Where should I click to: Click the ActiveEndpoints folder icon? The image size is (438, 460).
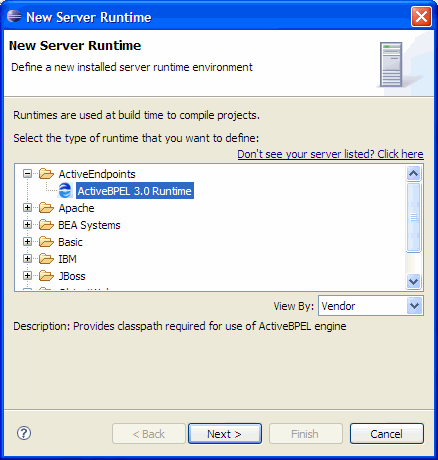(46, 174)
